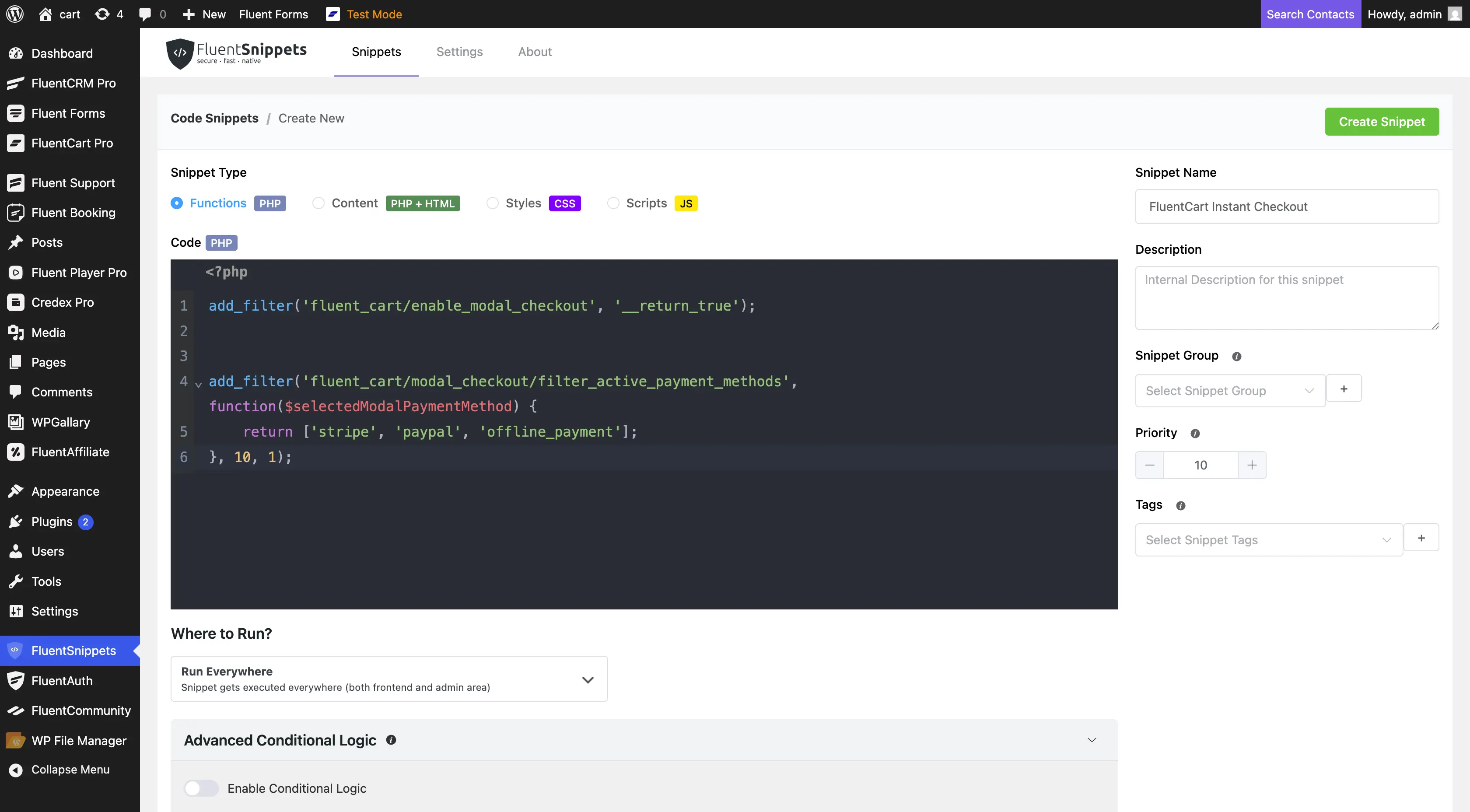Select the Styles CSS snippet type
Viewport: 1470px width, 812px height.
(x=492, y=203)
